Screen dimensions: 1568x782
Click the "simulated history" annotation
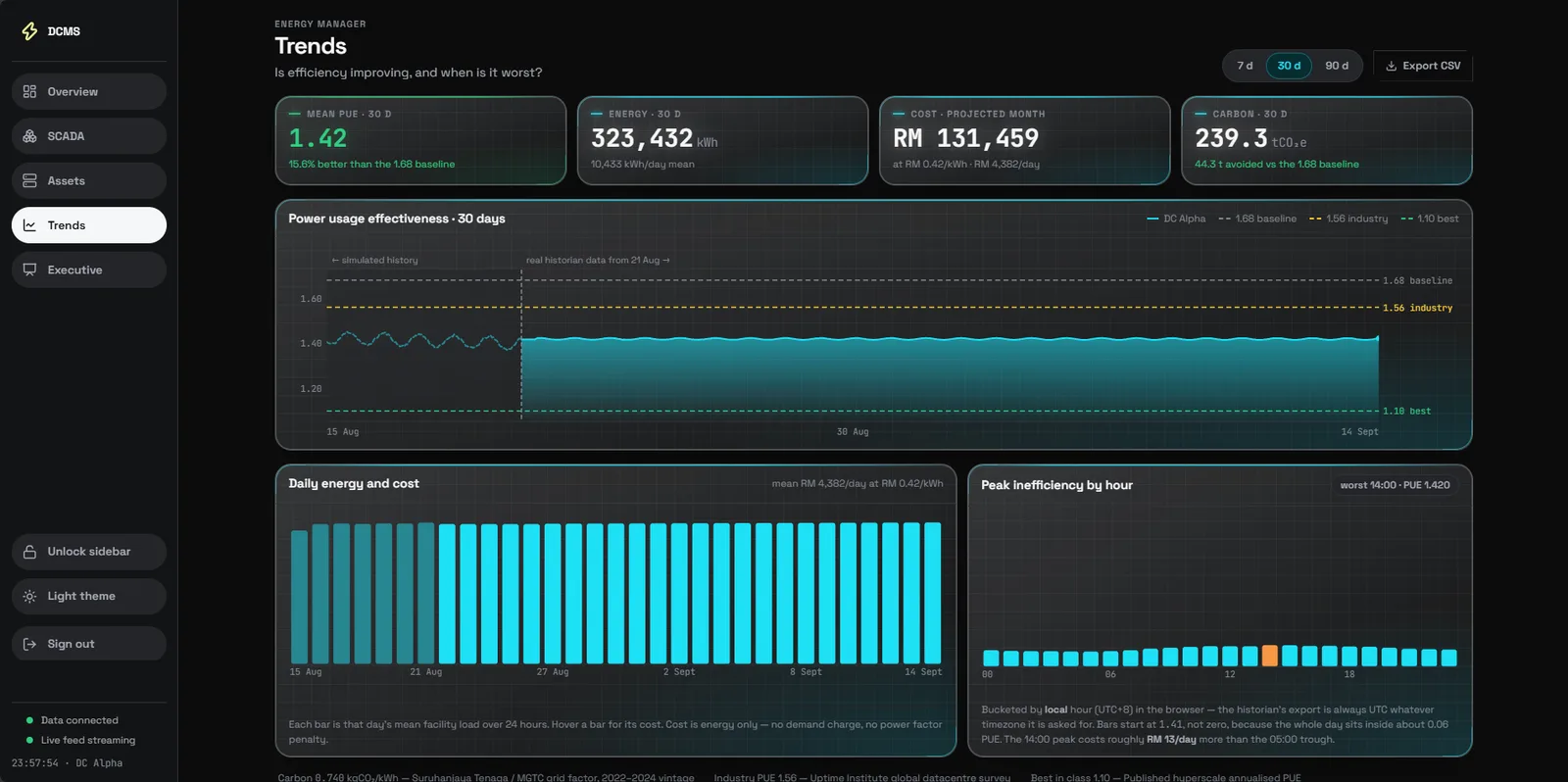point(374,261)
